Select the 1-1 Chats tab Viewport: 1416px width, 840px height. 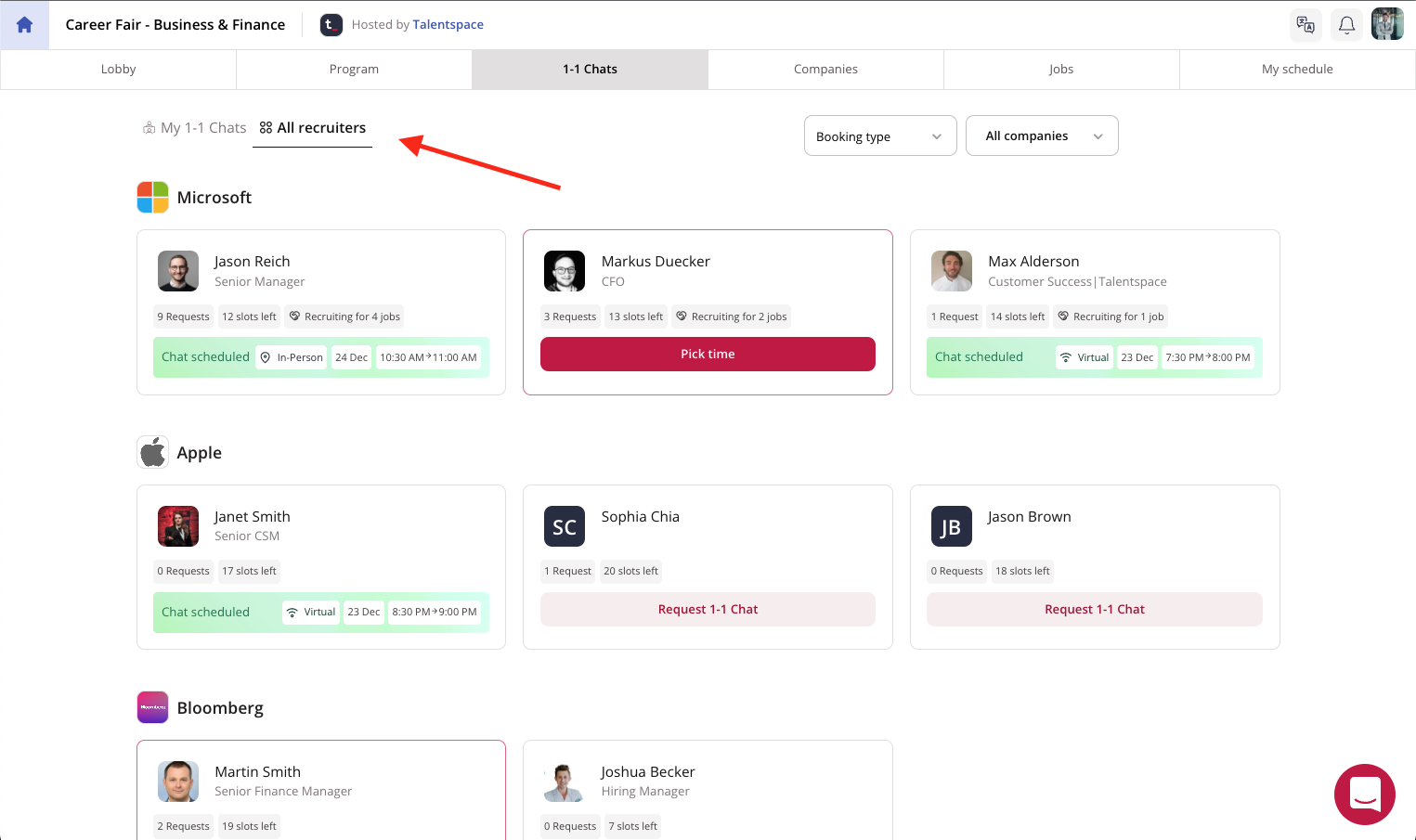pyautogui.click(x=590, y=70)
